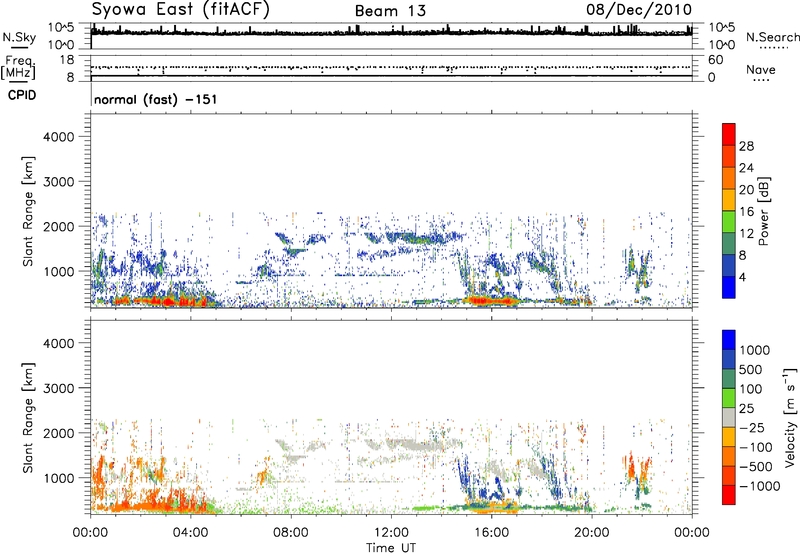The width and height of the screenshot is (800, 554).
Task: Click the date '08/Dec/2010'
Action: pos(639,9)
